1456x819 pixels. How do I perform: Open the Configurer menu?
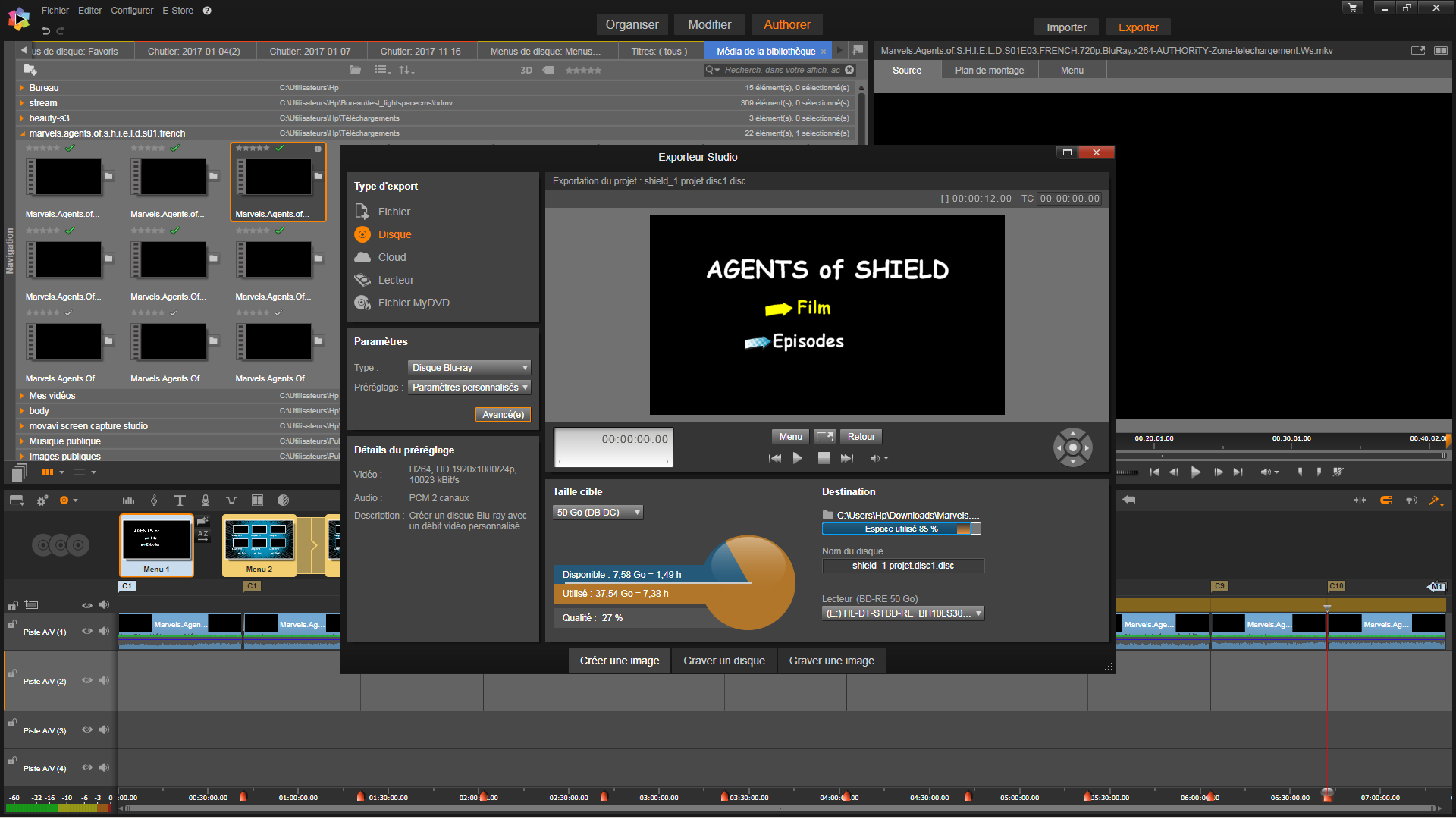(132, 11)
